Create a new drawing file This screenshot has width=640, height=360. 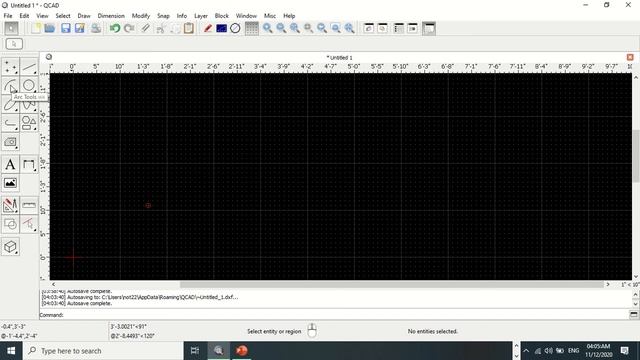36,28
